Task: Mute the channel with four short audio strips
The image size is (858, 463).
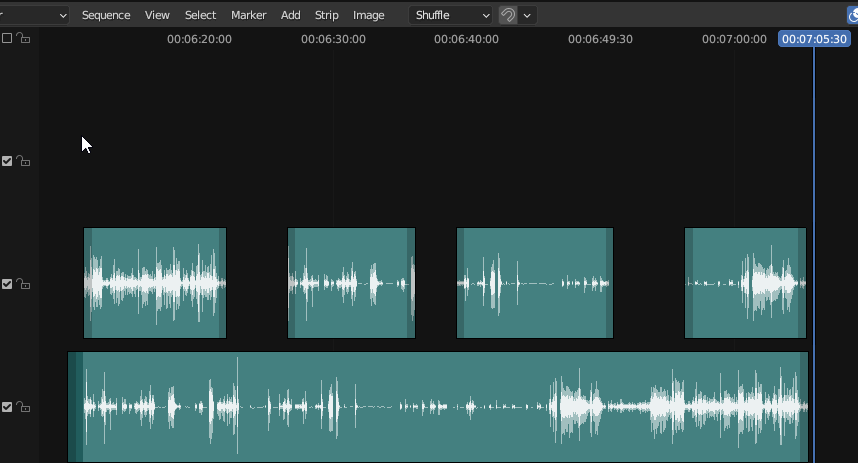Action: pos(8,284)
